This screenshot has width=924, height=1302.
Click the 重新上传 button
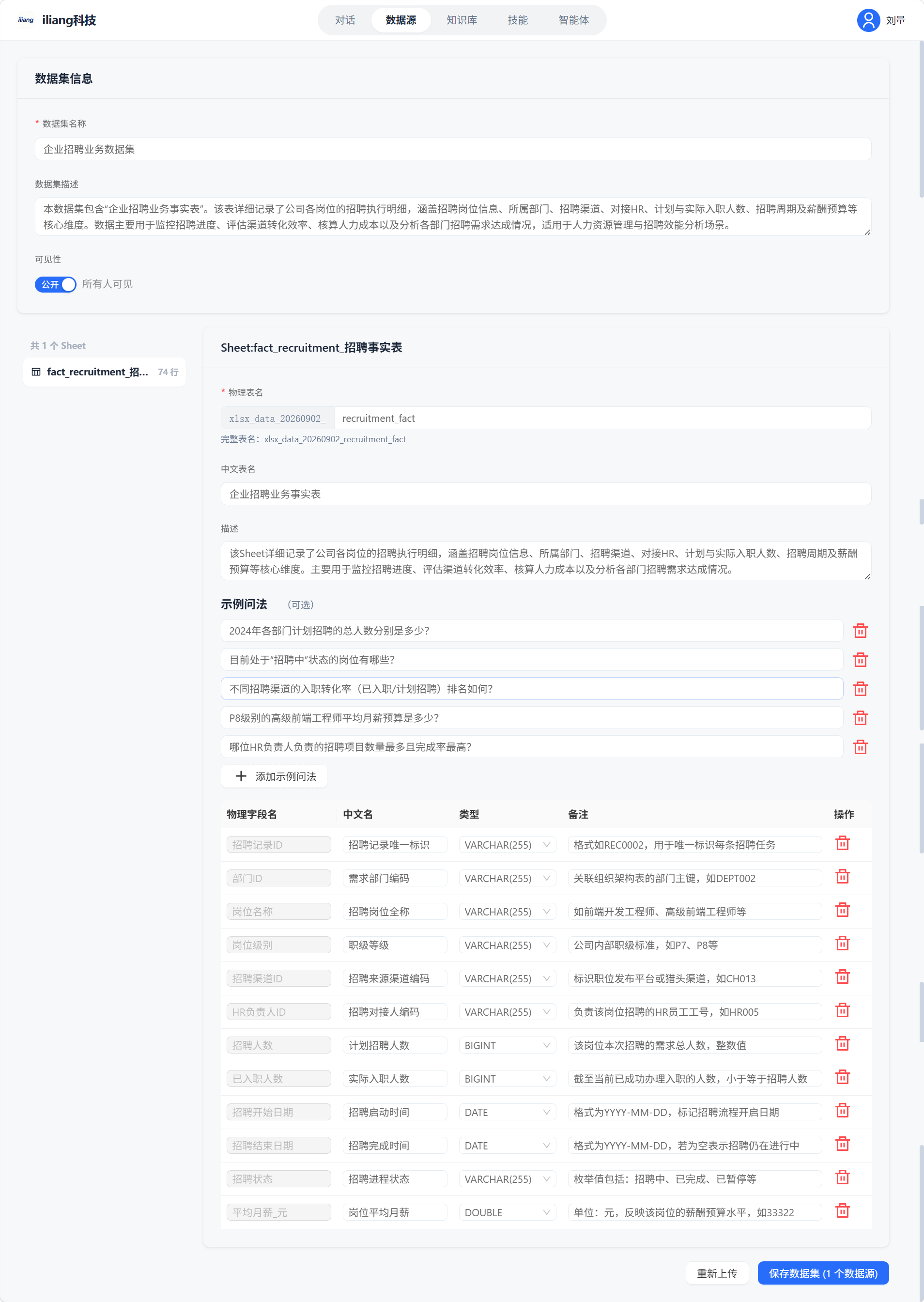[x=717, y=1273]
